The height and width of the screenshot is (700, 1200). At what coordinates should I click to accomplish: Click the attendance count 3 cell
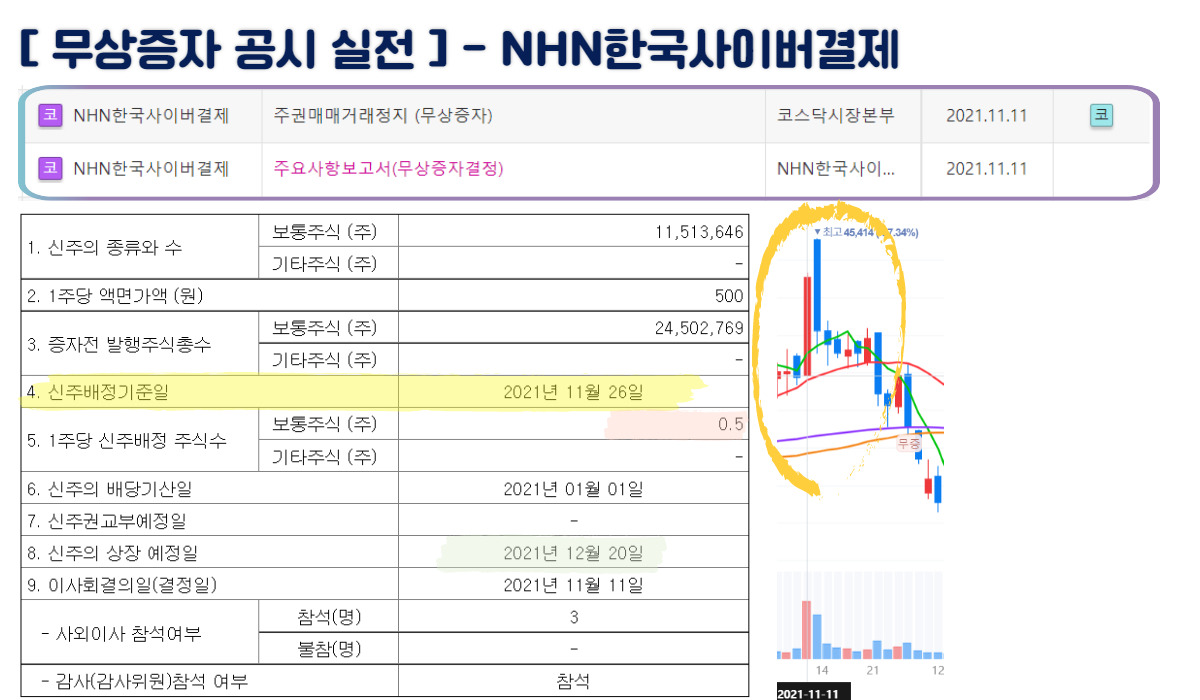573,617
